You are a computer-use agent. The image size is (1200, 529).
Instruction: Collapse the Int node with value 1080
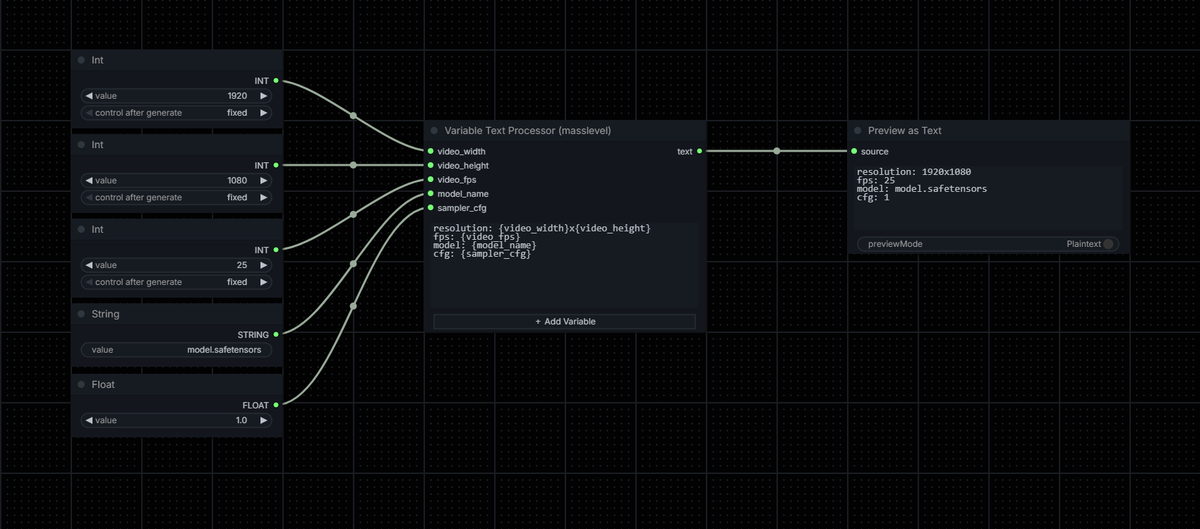point(81,145)
